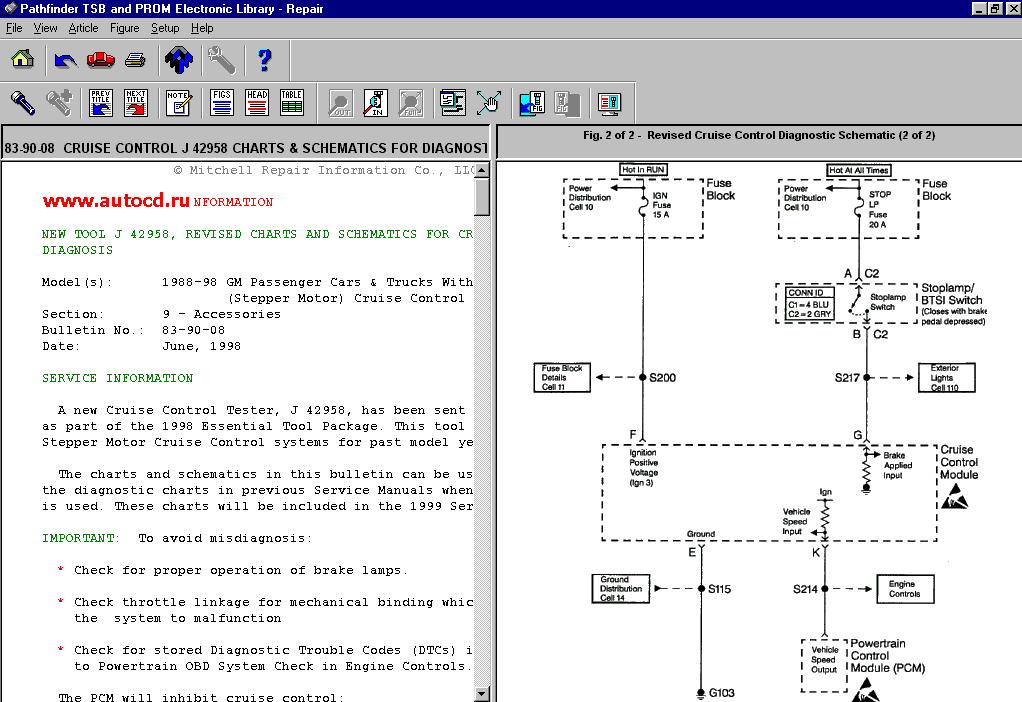Click 'Check for proper operation of brake lamps'
Screen dimensions: 1022x702
(241, 570)
